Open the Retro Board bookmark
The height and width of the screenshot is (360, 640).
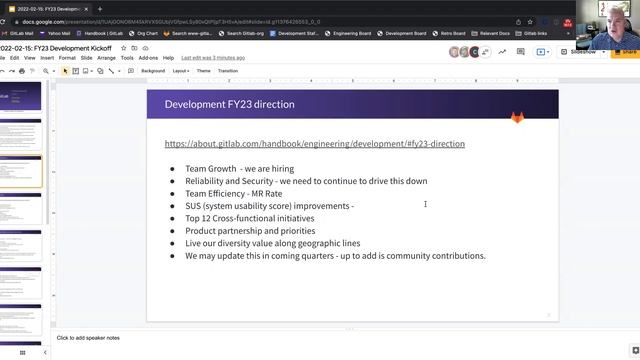[x=449, y=33]
